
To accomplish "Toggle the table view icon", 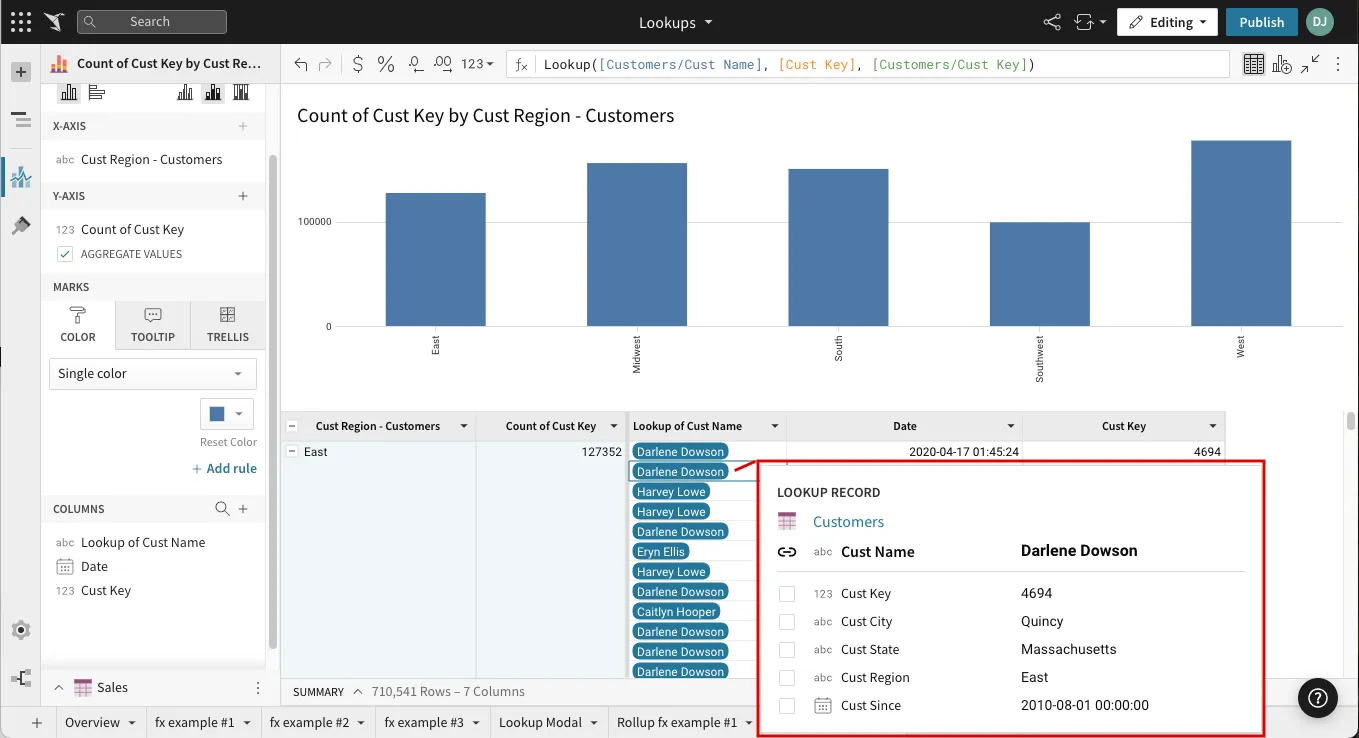I will [1254, 64].
